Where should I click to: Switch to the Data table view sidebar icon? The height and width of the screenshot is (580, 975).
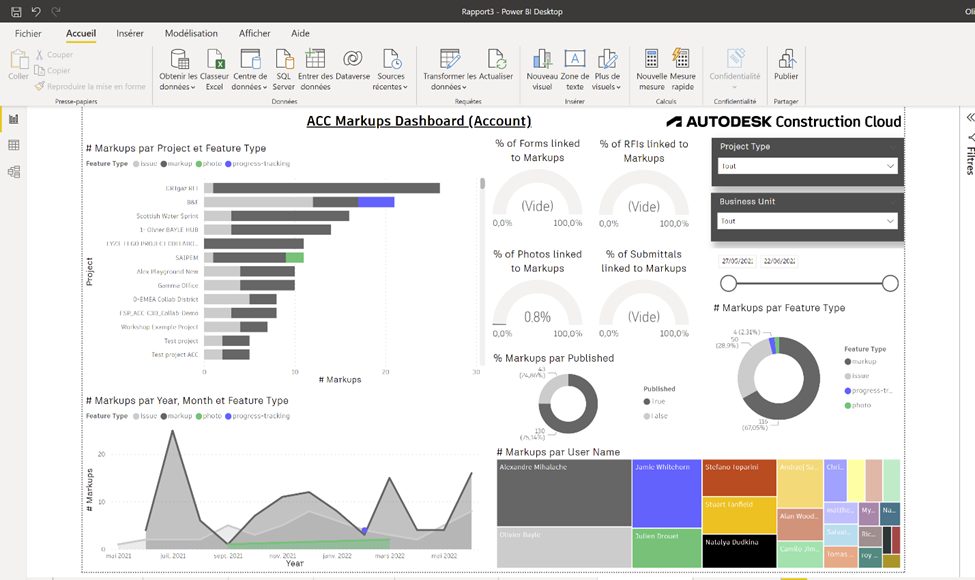coord(14,145)
